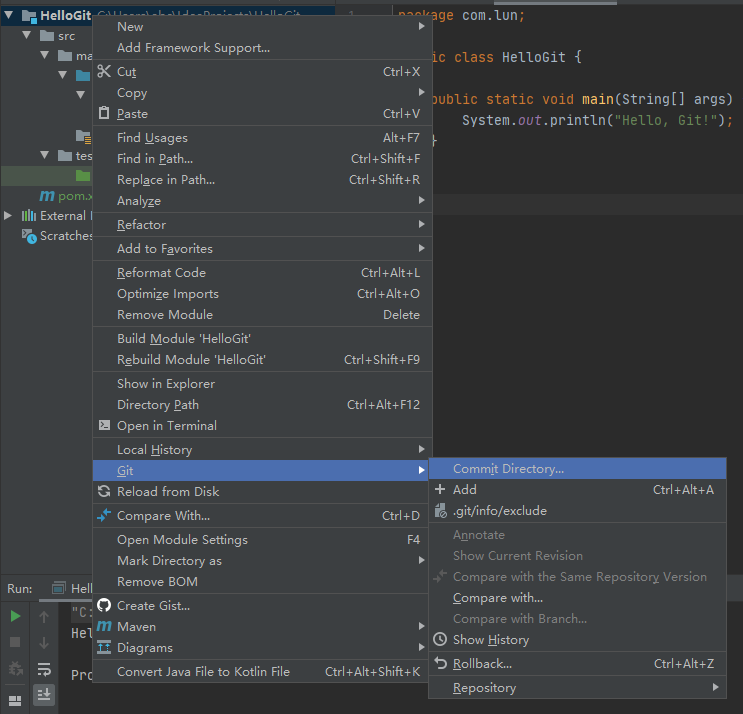Select Find Usages menu entry
Viewport: 743px width, 714px height.
(262, 137)
